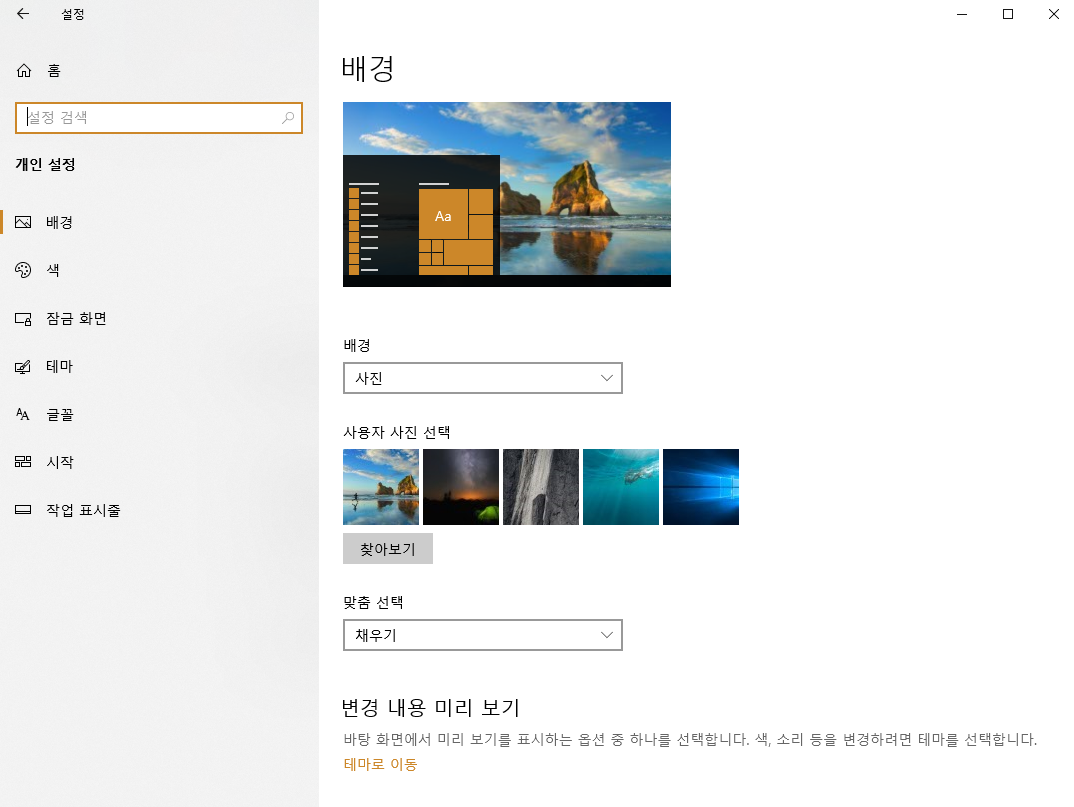Open the 맞춤 선택 dropdown showing 채우기
The image size is (1074, 807).
point(483,635)
